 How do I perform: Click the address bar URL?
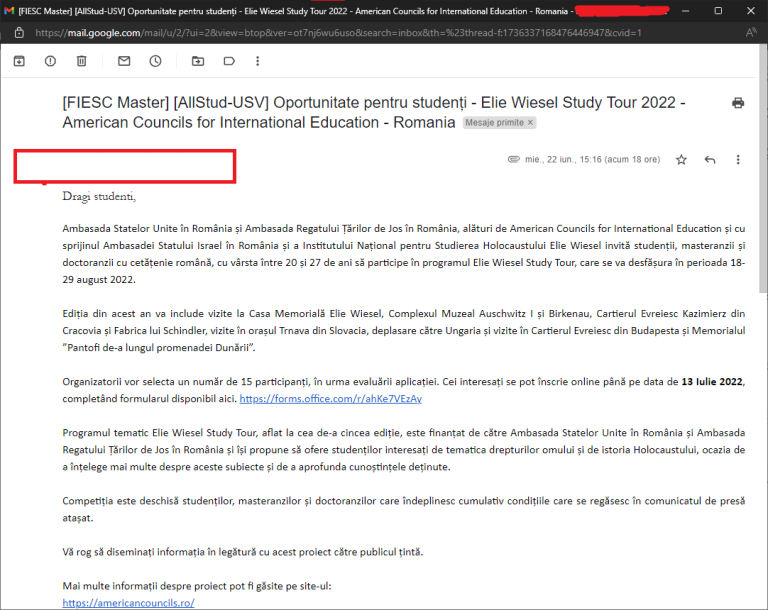click(x=340, y=32)
